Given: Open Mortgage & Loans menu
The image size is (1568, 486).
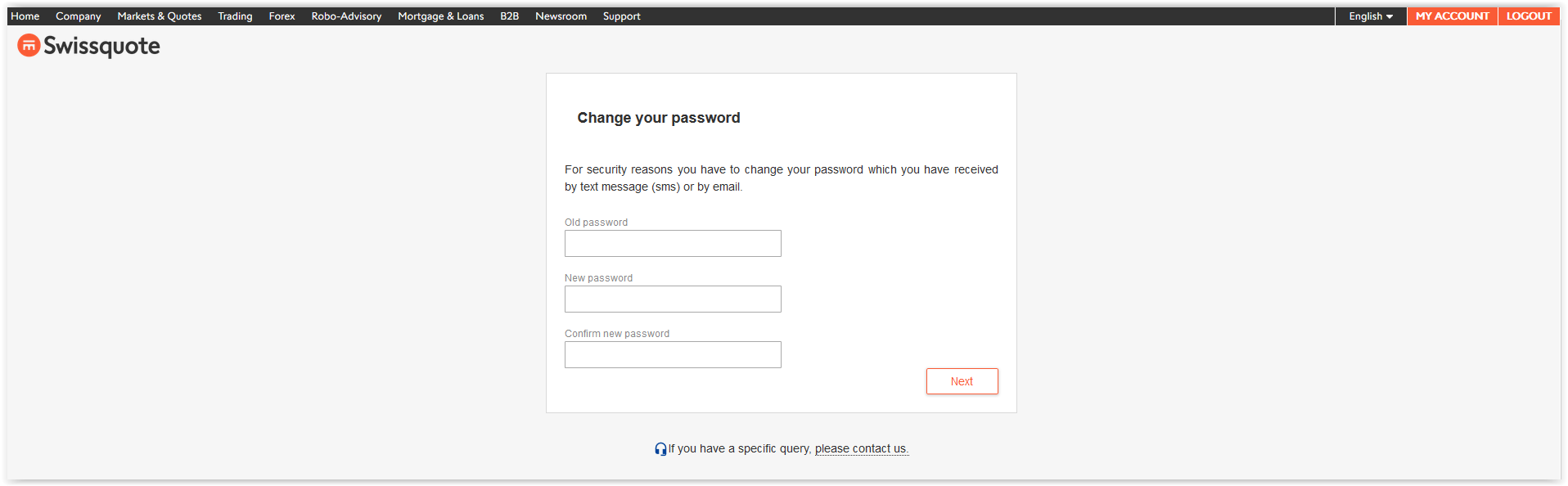Looking at the screenshot, I should (x=441, y=16).
